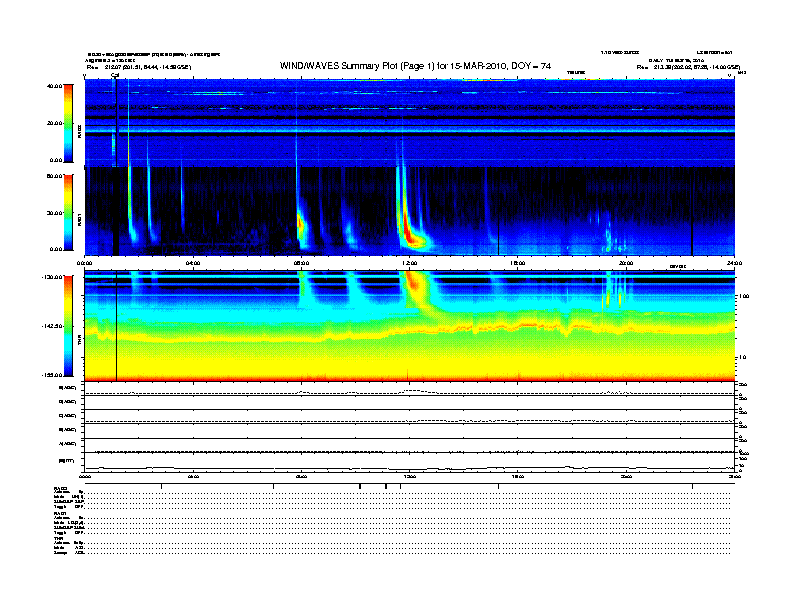Select the 20.00 tick on RAD2 scale

54,123
